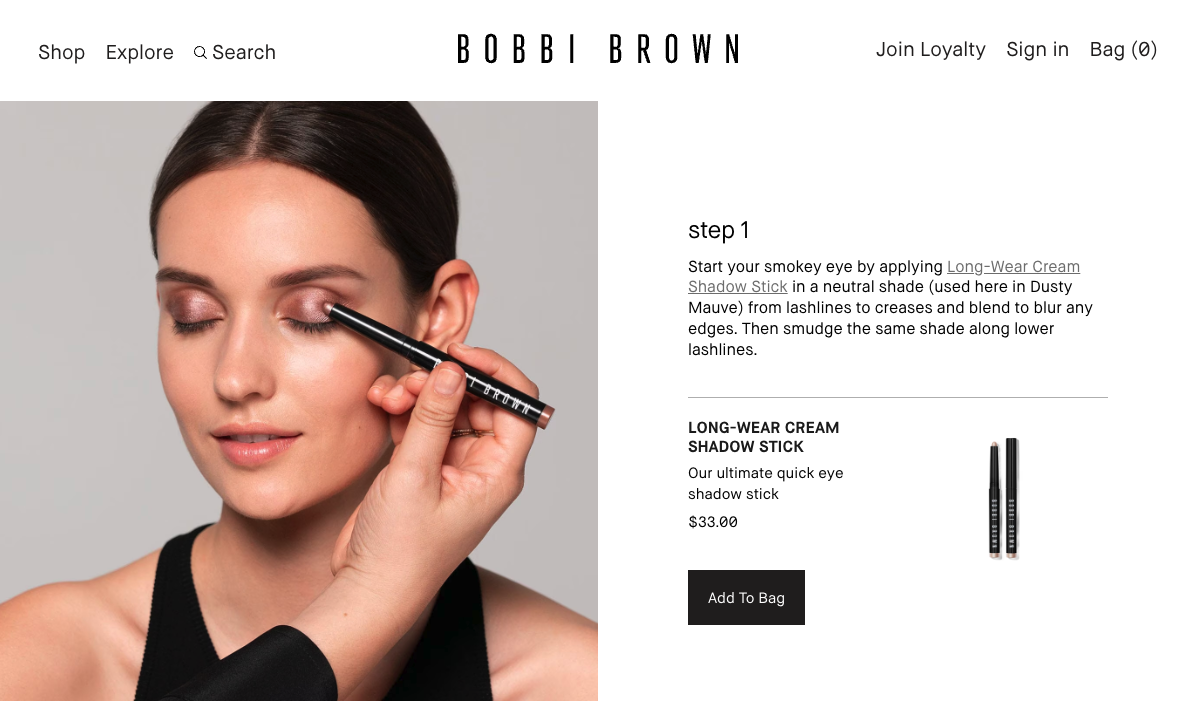This screenshot has height=702, width=1197.
Task: Click the divider line above product
Action: [x=898, y=398]
